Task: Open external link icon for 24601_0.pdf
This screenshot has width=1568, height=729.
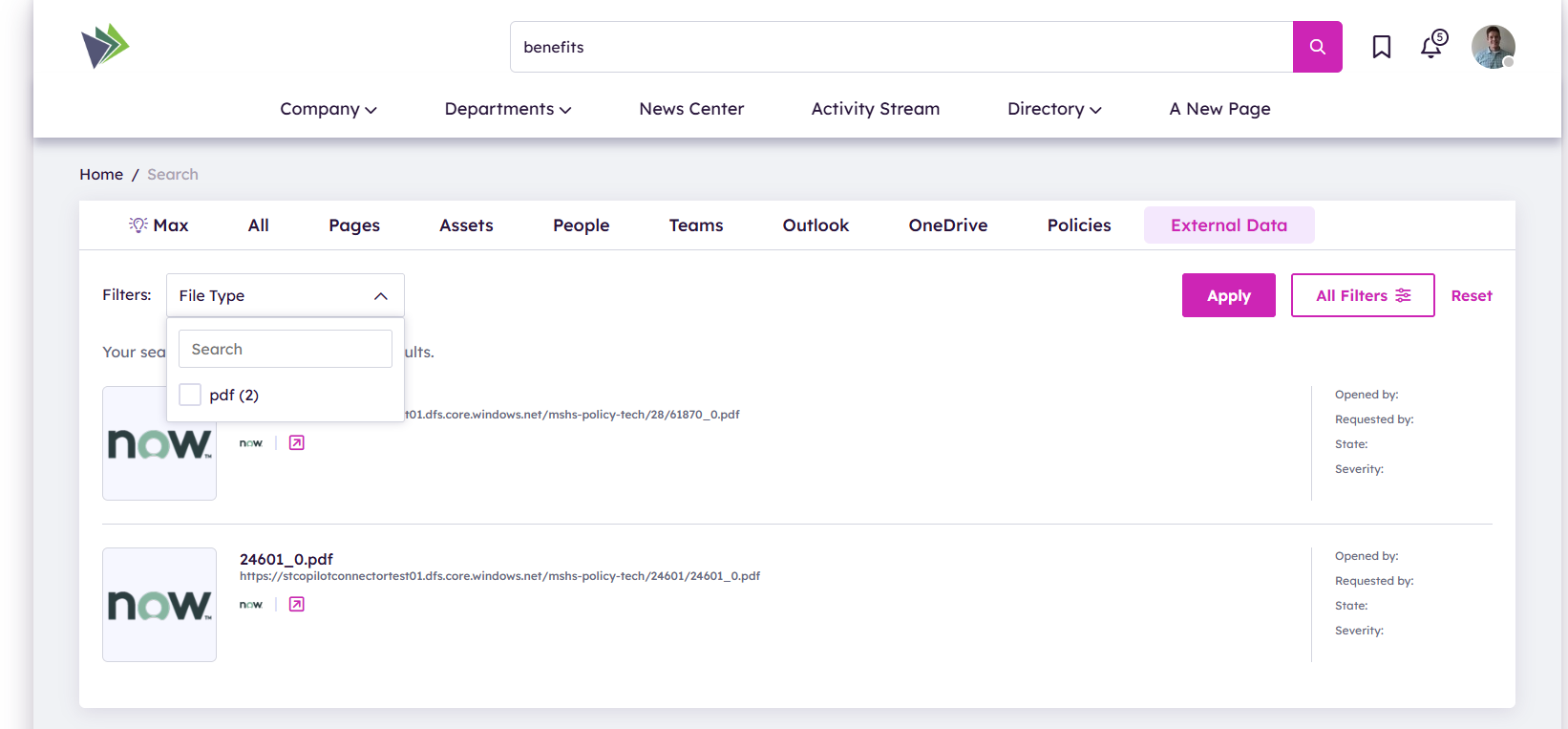Action: click(297, 604)
